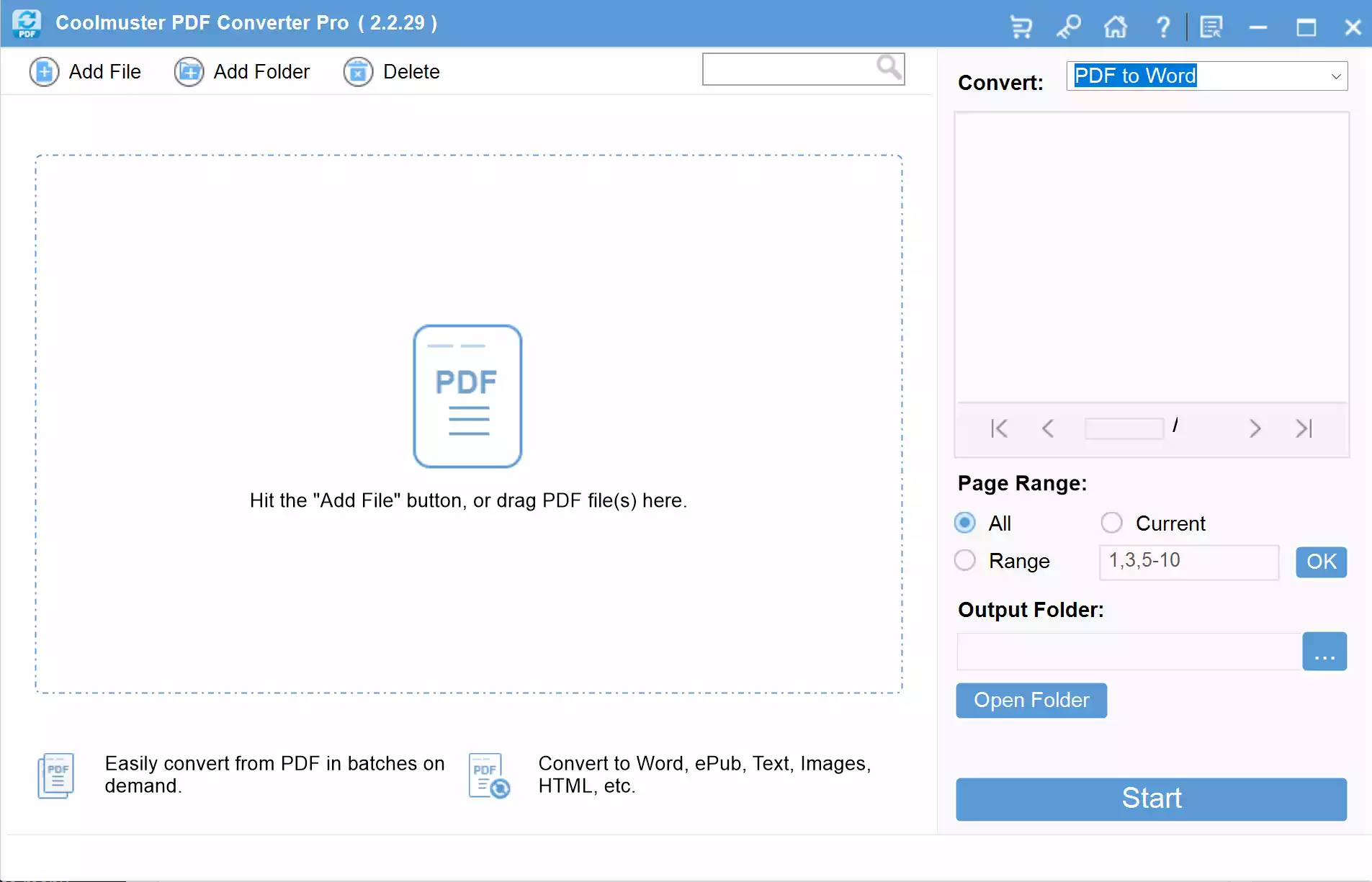Go to previous preview page
This screenshot has height=882, width=1372.
click(x=1048, y=428)
